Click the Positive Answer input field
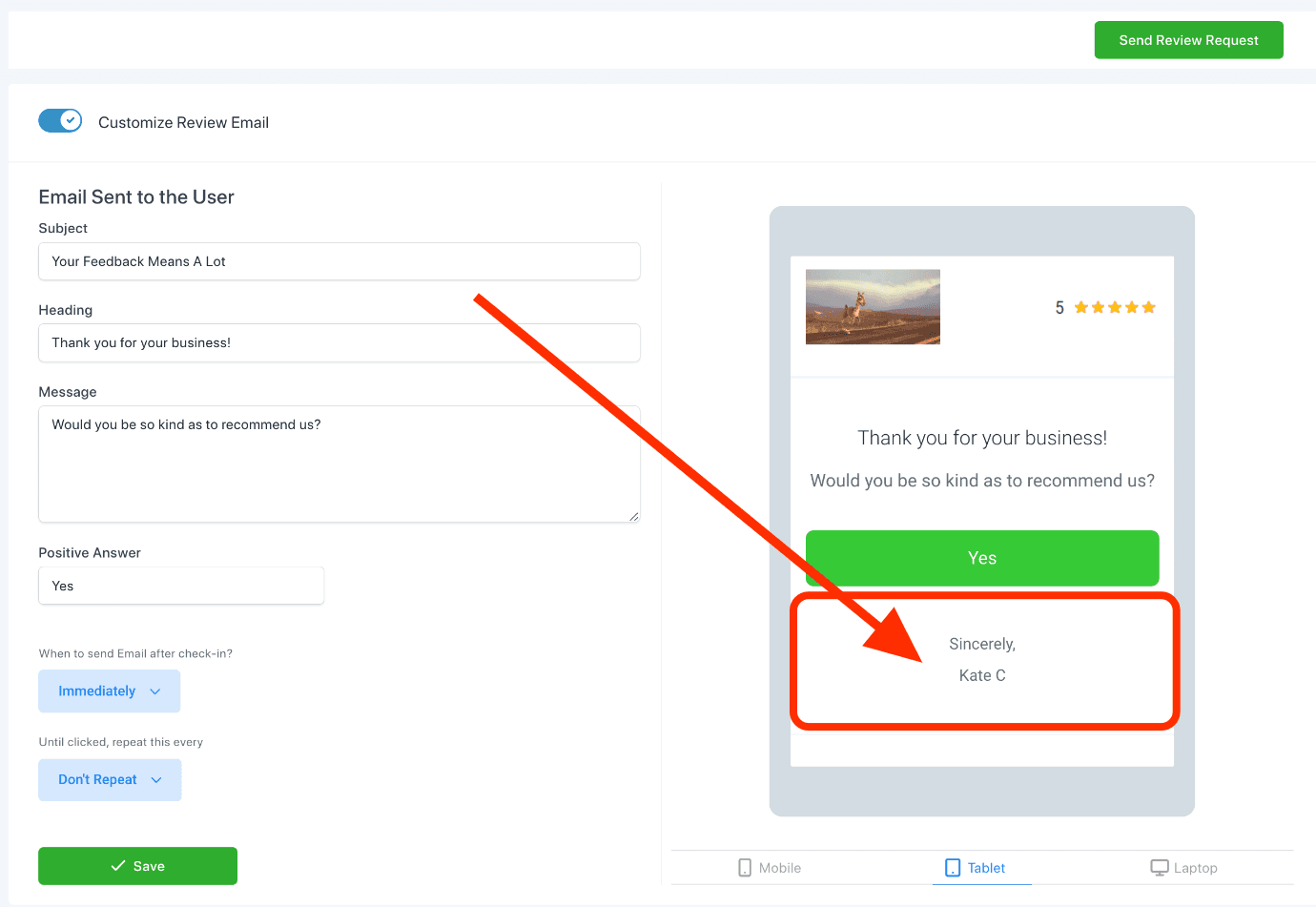The image size is (1316, 907). point(181,586)
